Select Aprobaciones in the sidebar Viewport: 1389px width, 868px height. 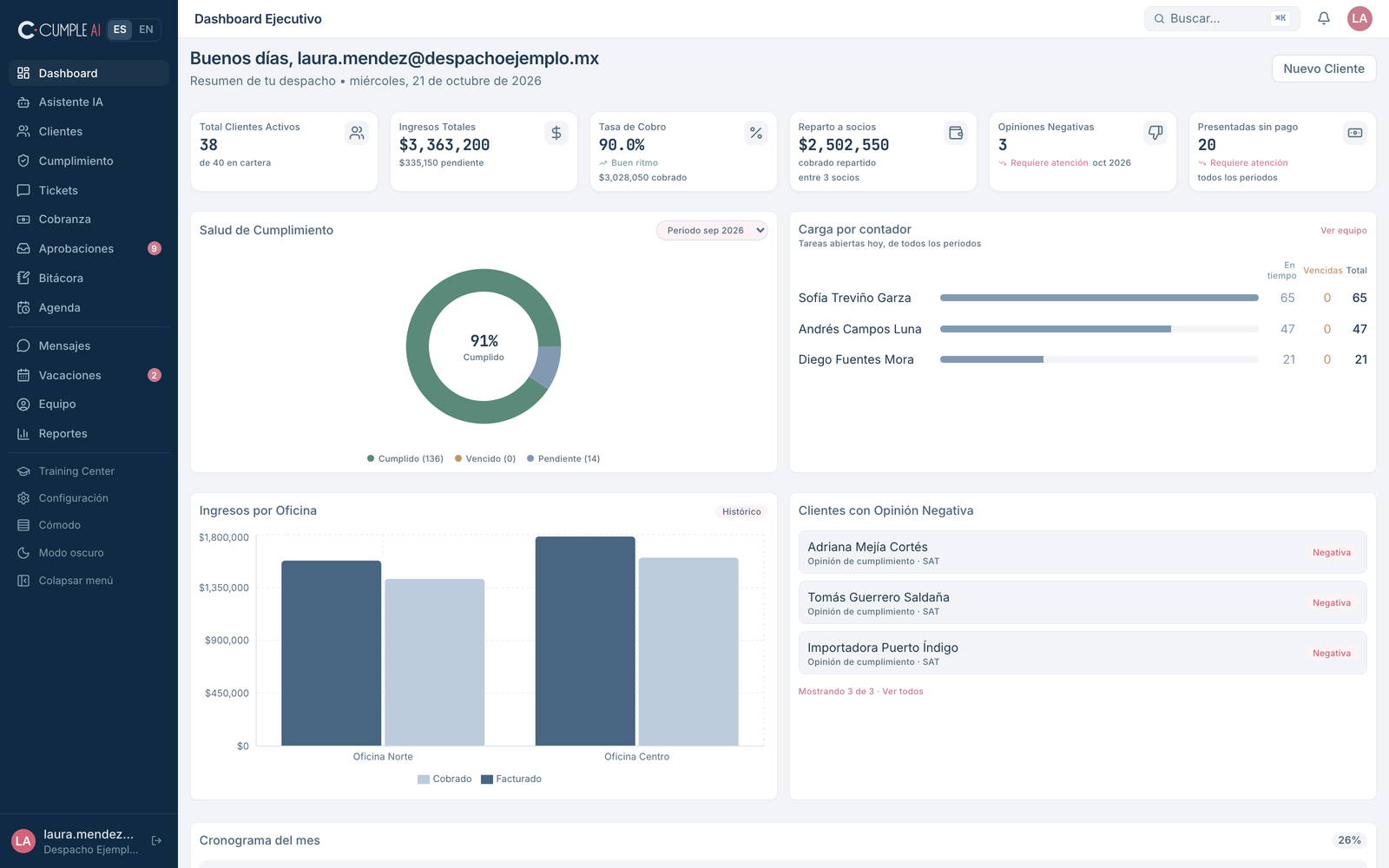[89, 248]
